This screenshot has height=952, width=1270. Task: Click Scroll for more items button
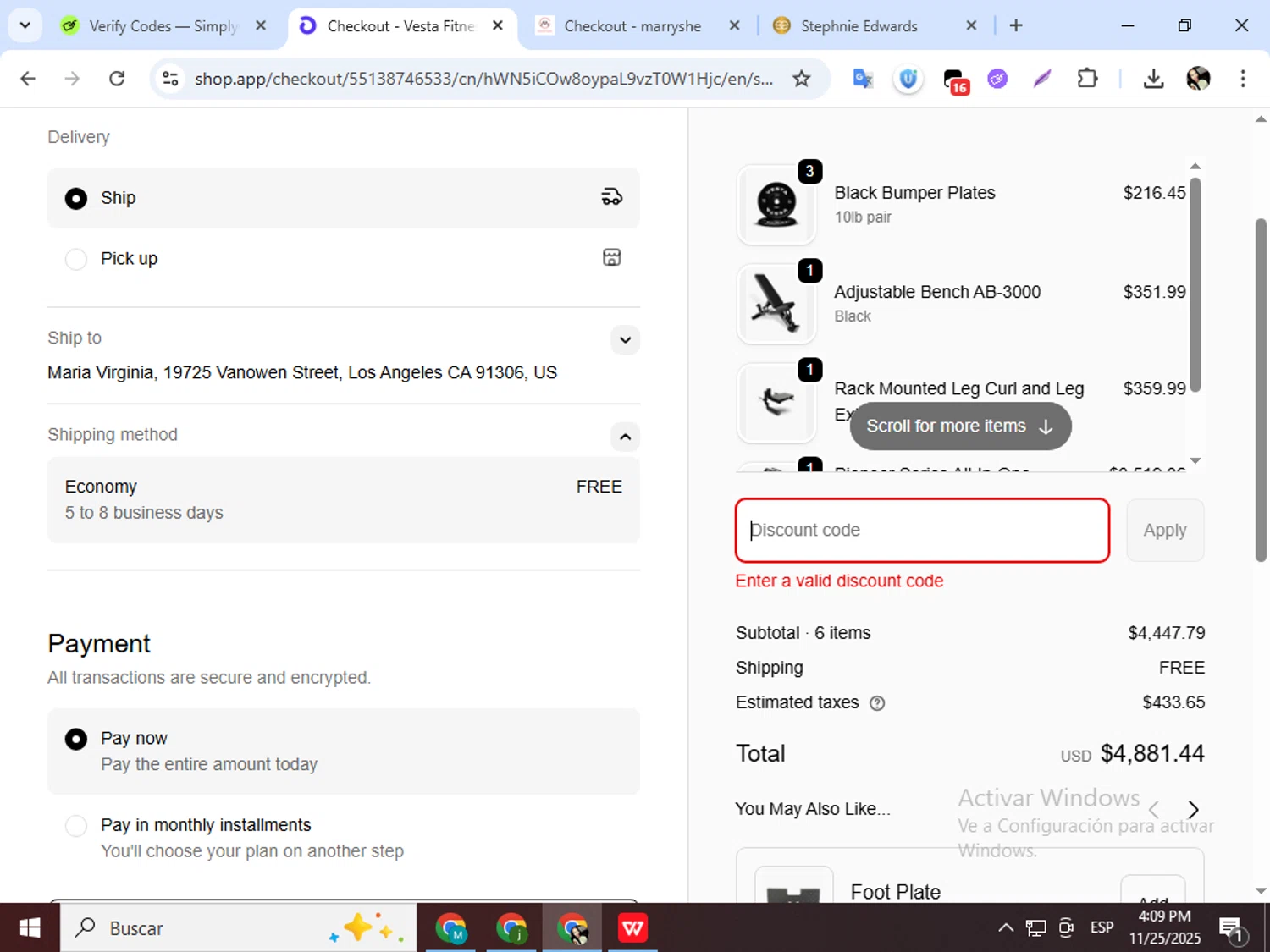tap(960, 426)
